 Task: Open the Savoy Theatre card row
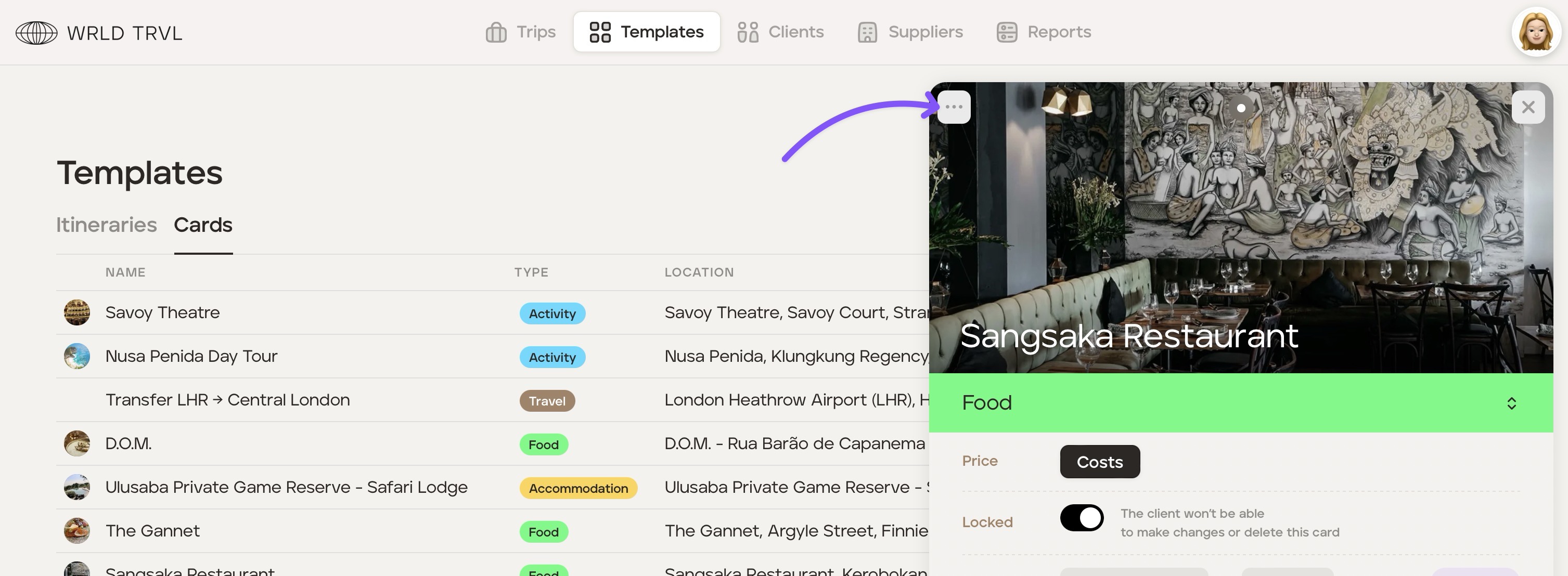coord(162,312)
